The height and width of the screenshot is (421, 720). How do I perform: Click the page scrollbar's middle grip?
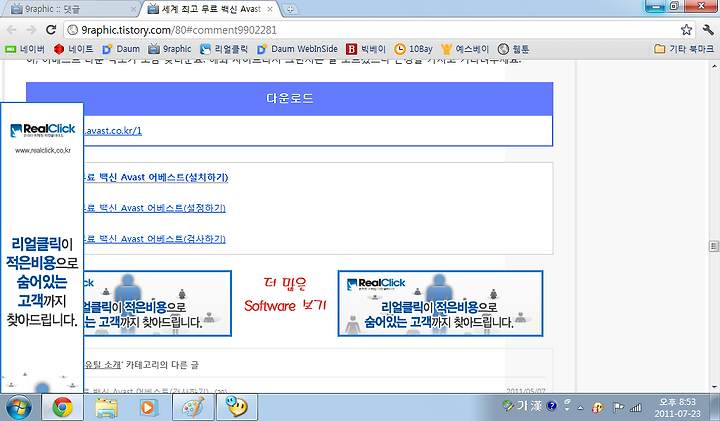[714, 246]
